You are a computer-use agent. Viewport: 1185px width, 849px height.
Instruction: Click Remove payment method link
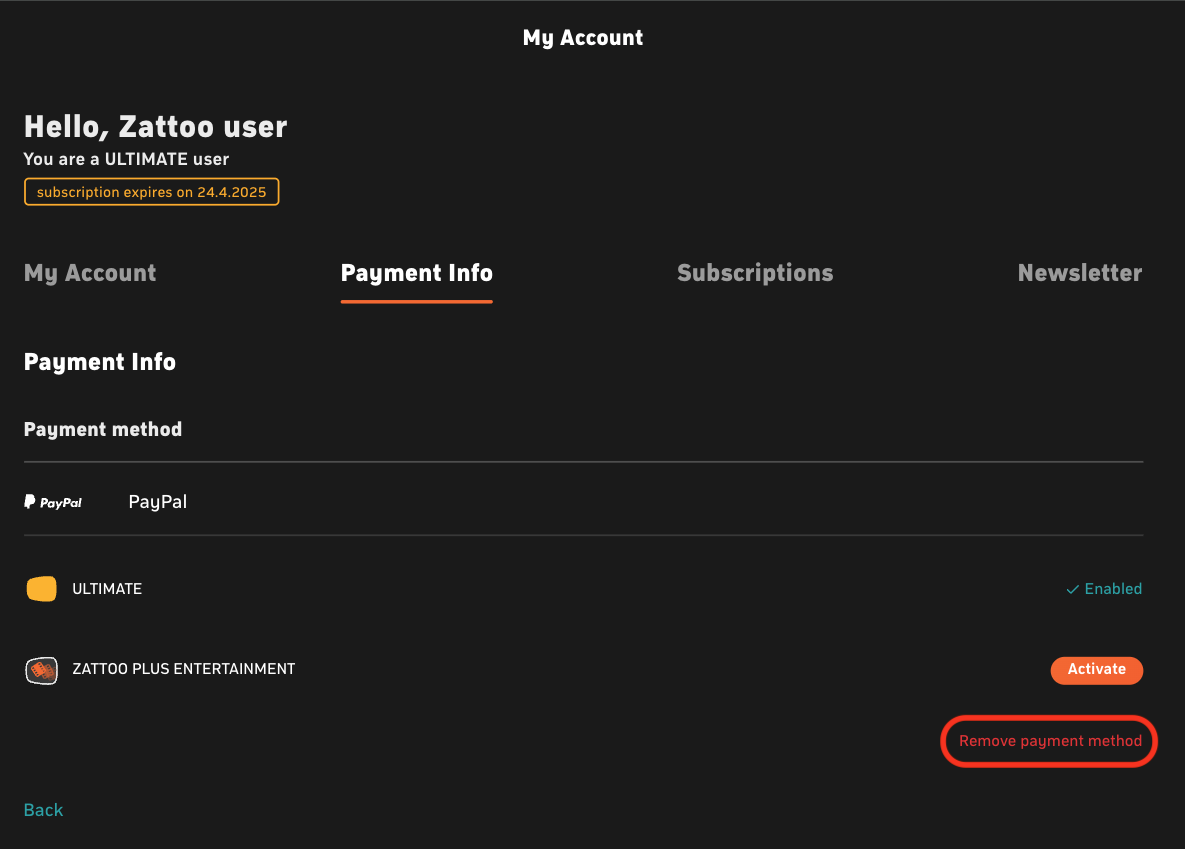coord(1050,741)
